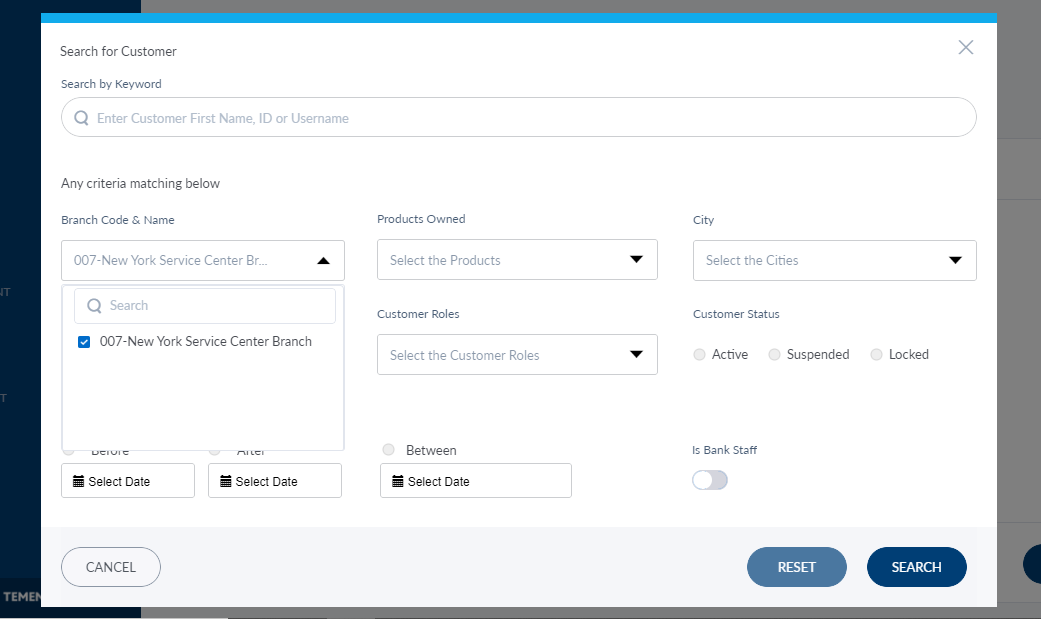Click the calendar icon in Between date field
Screen dimensions: 1041x619
pos(397,481)
